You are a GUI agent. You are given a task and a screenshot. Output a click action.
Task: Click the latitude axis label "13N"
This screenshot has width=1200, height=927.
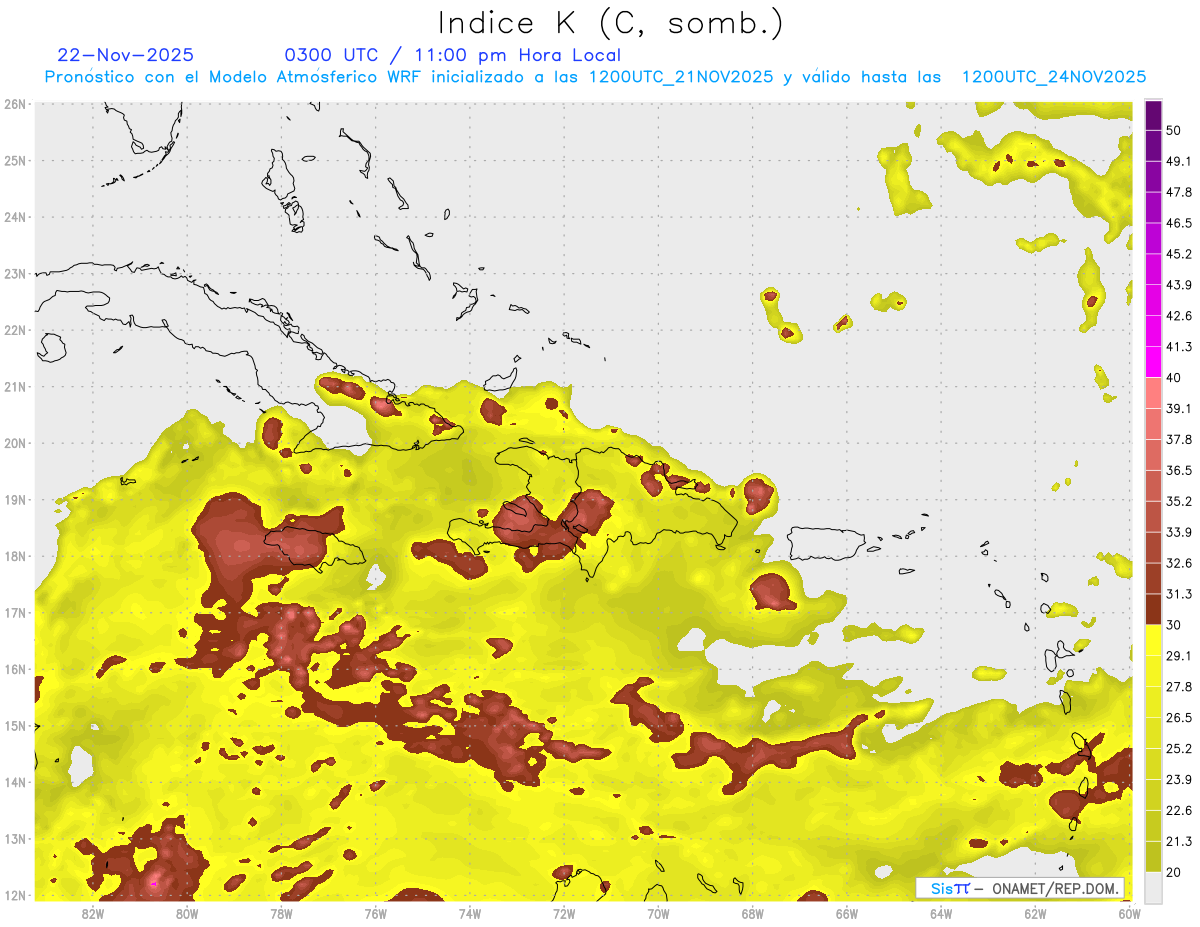[x=15, y=839]
